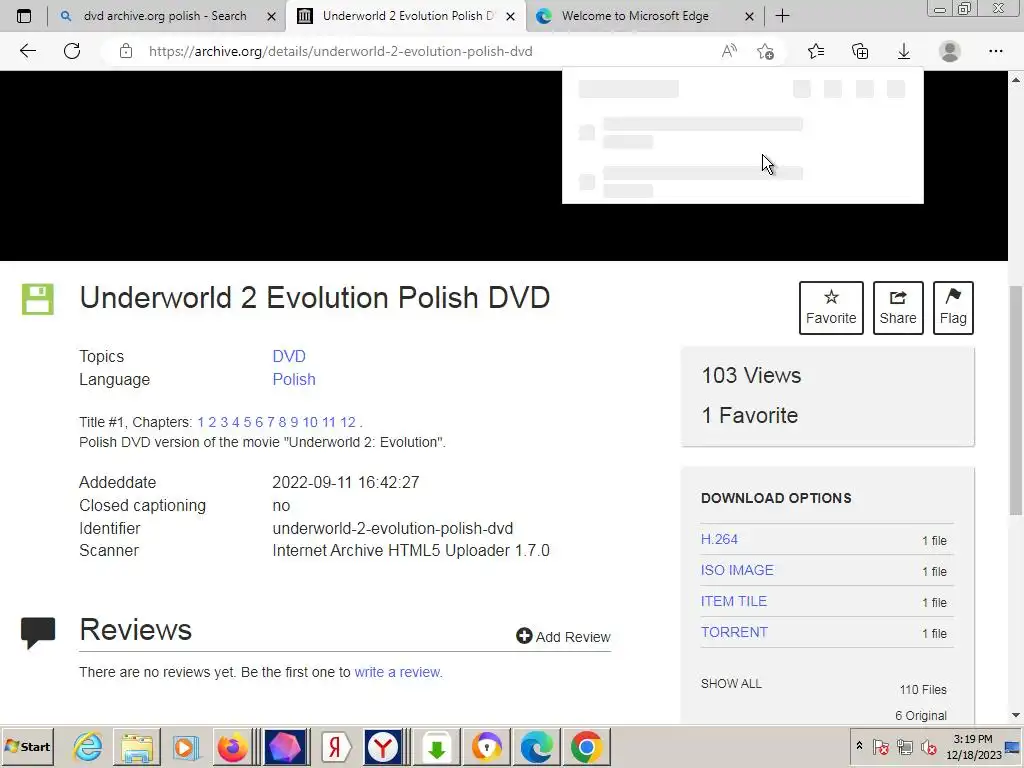This screenshot has width=1024, height=768.
Task: Click the Read aloud icon
Action: point(729,51)
